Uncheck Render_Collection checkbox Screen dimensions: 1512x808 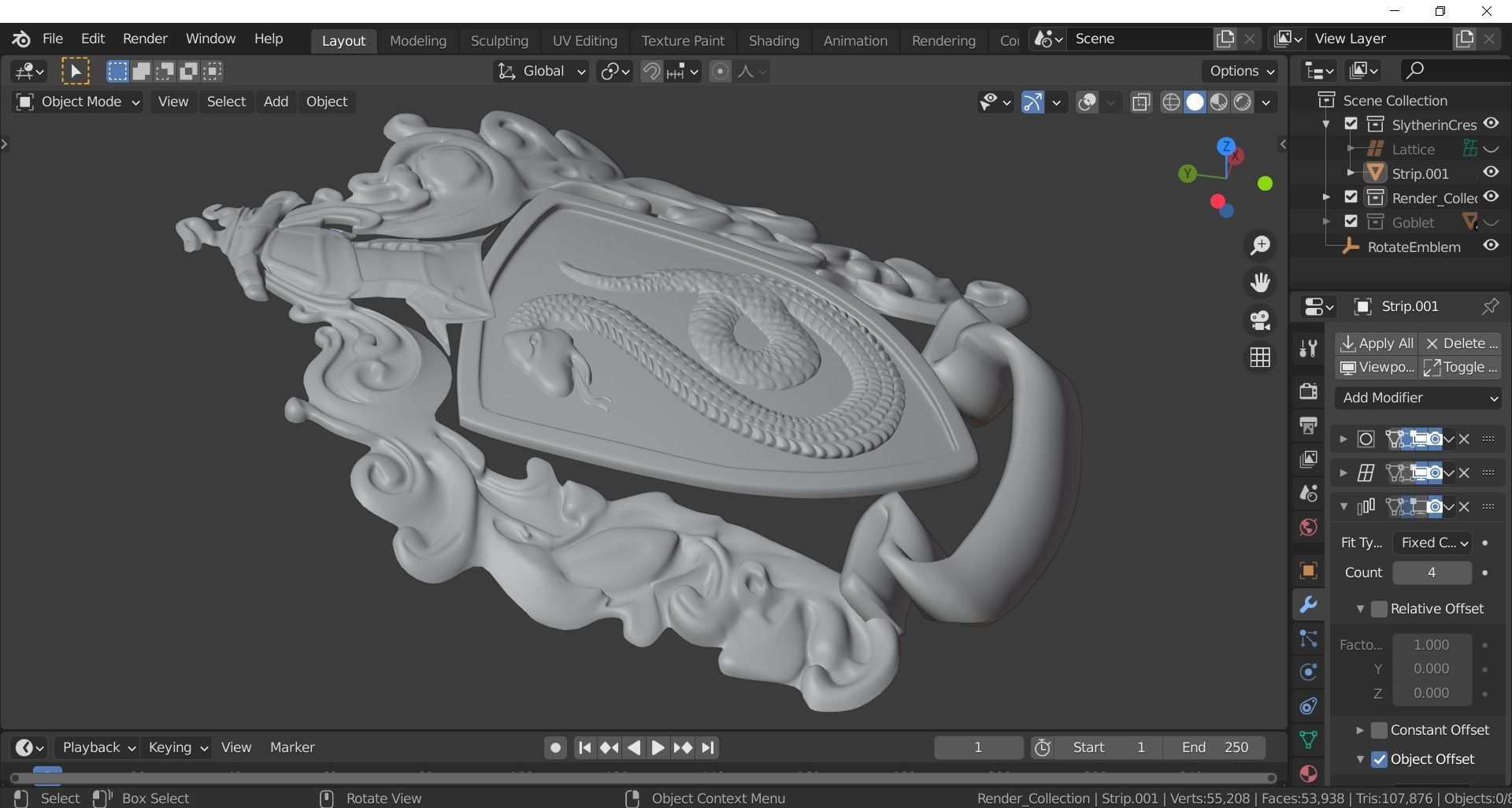[1351, 198]
